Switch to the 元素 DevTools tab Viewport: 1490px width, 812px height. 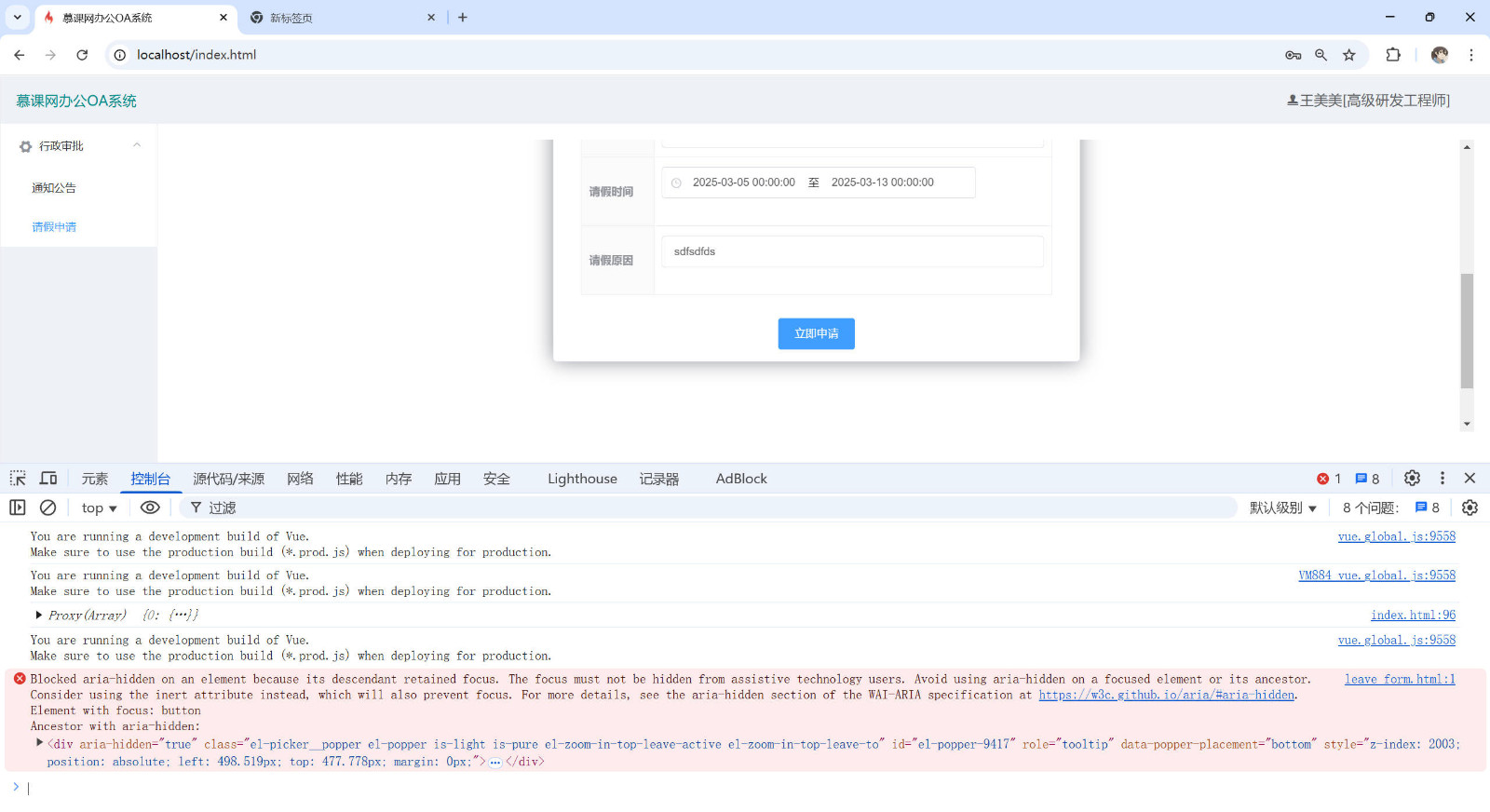click(95, 479)
